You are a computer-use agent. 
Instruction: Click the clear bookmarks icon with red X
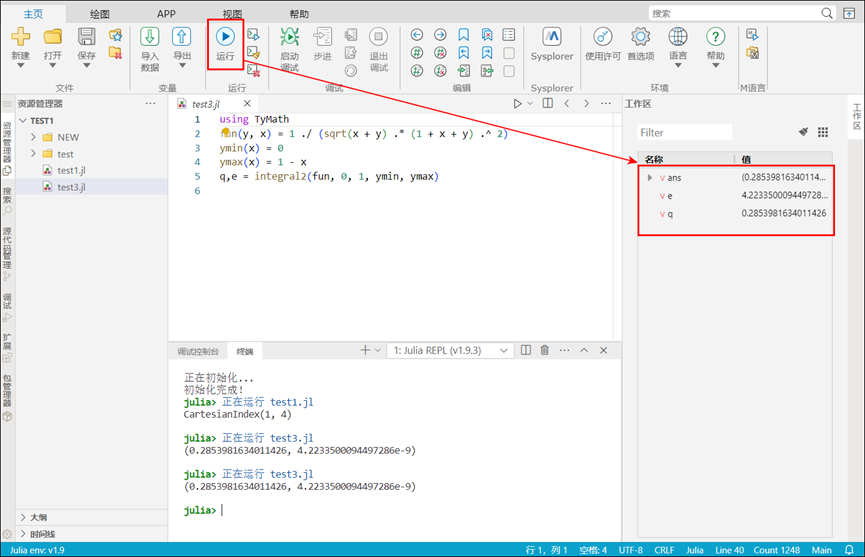click(x=487, y=35)
